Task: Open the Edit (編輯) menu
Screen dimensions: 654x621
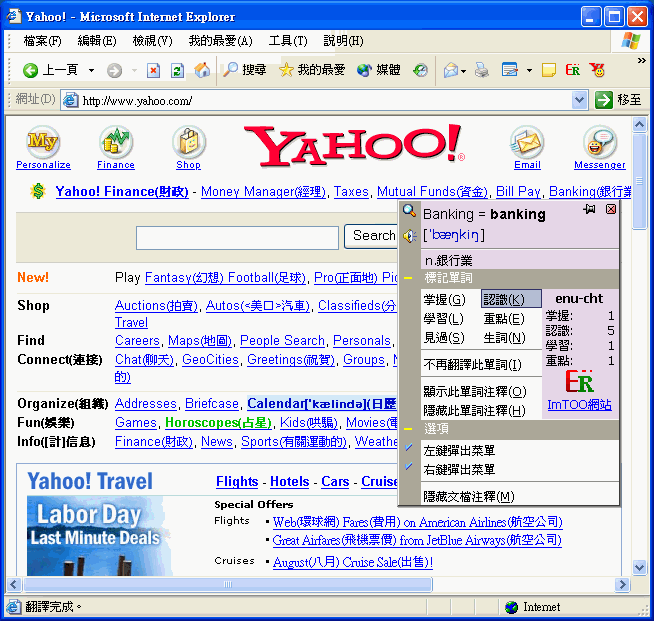Action: point(97,41)
